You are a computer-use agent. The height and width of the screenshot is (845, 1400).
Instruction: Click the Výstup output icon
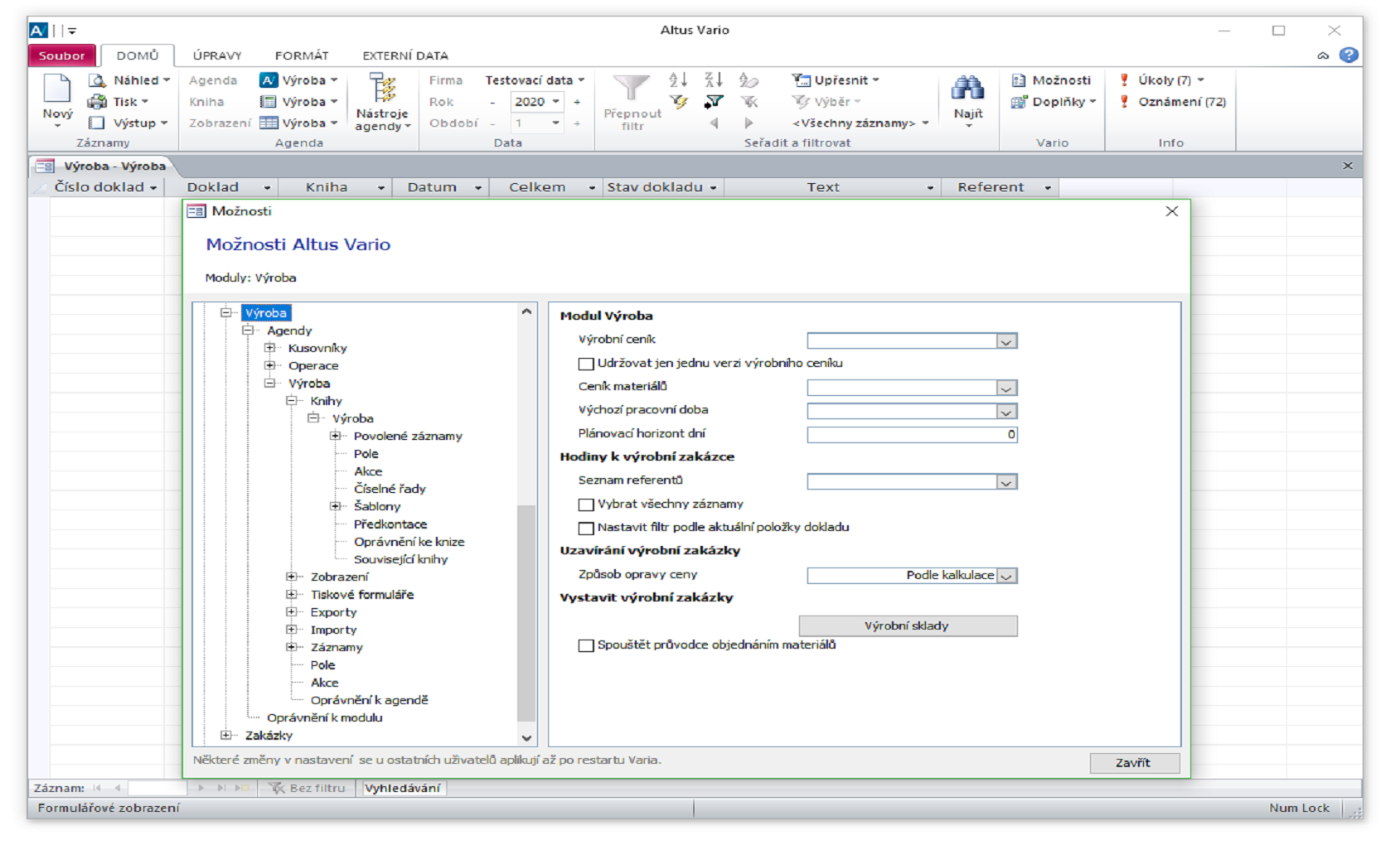pyautogui.click(x=98, y=123)
